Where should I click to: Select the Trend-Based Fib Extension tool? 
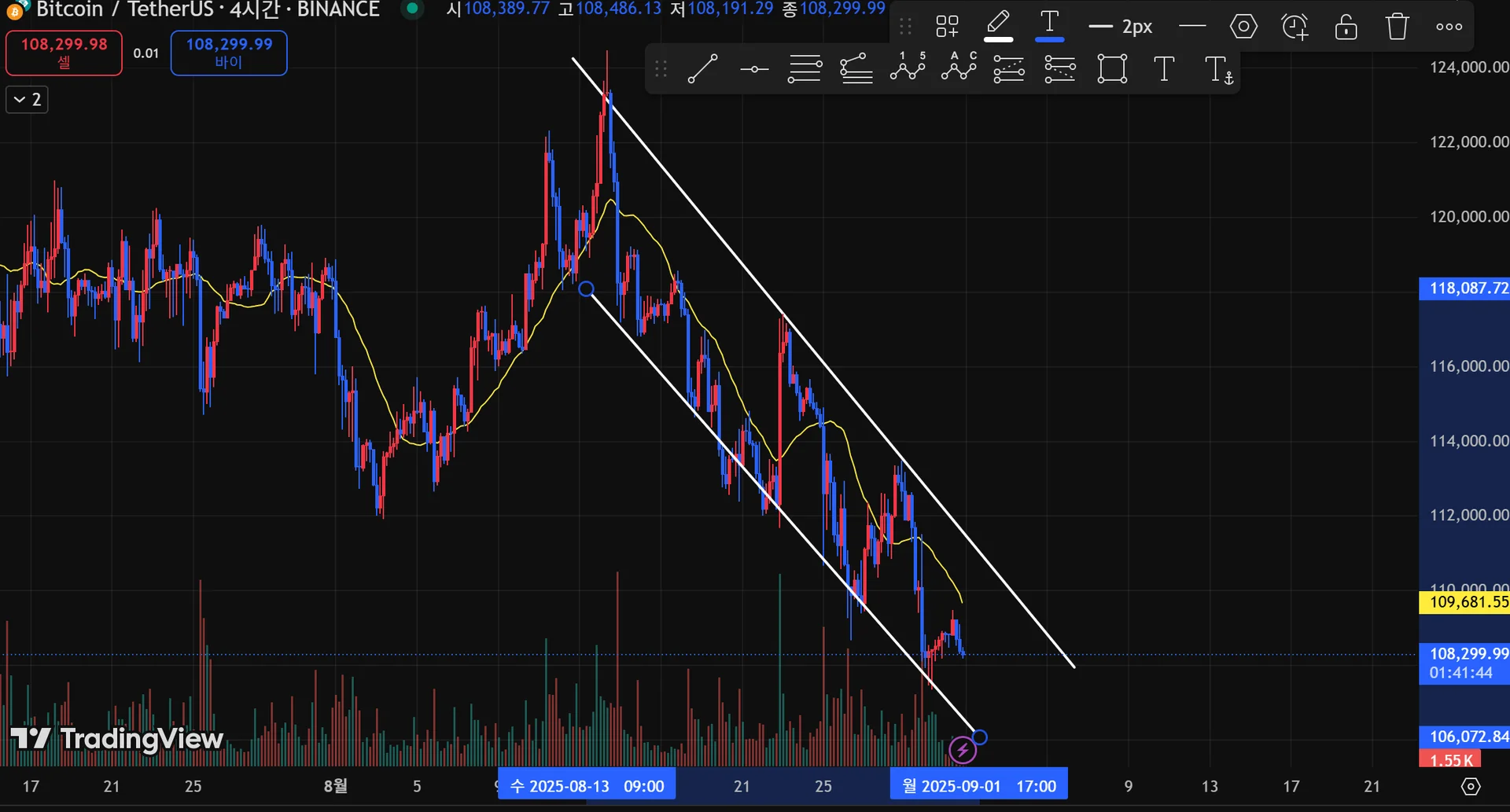[1060, 69]
